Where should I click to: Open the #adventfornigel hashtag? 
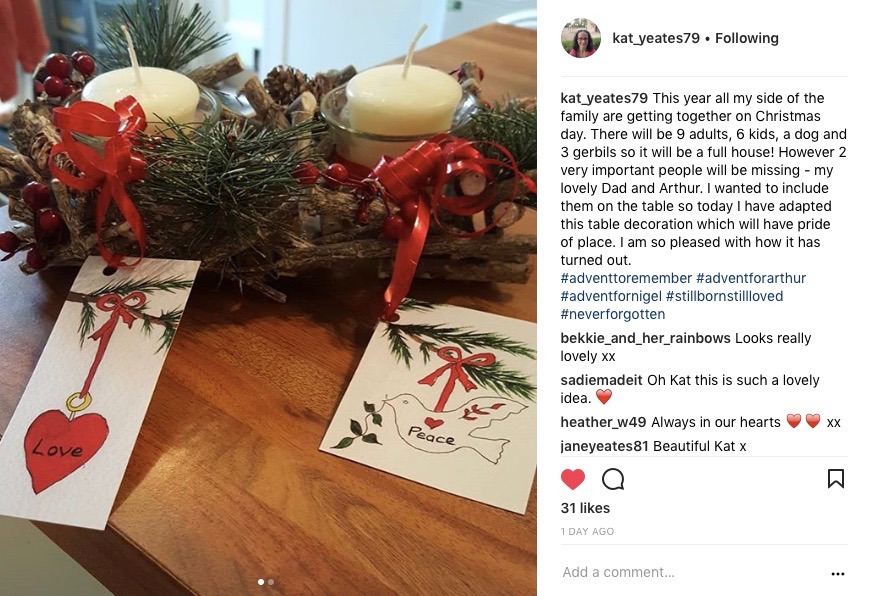coord(611,296)
